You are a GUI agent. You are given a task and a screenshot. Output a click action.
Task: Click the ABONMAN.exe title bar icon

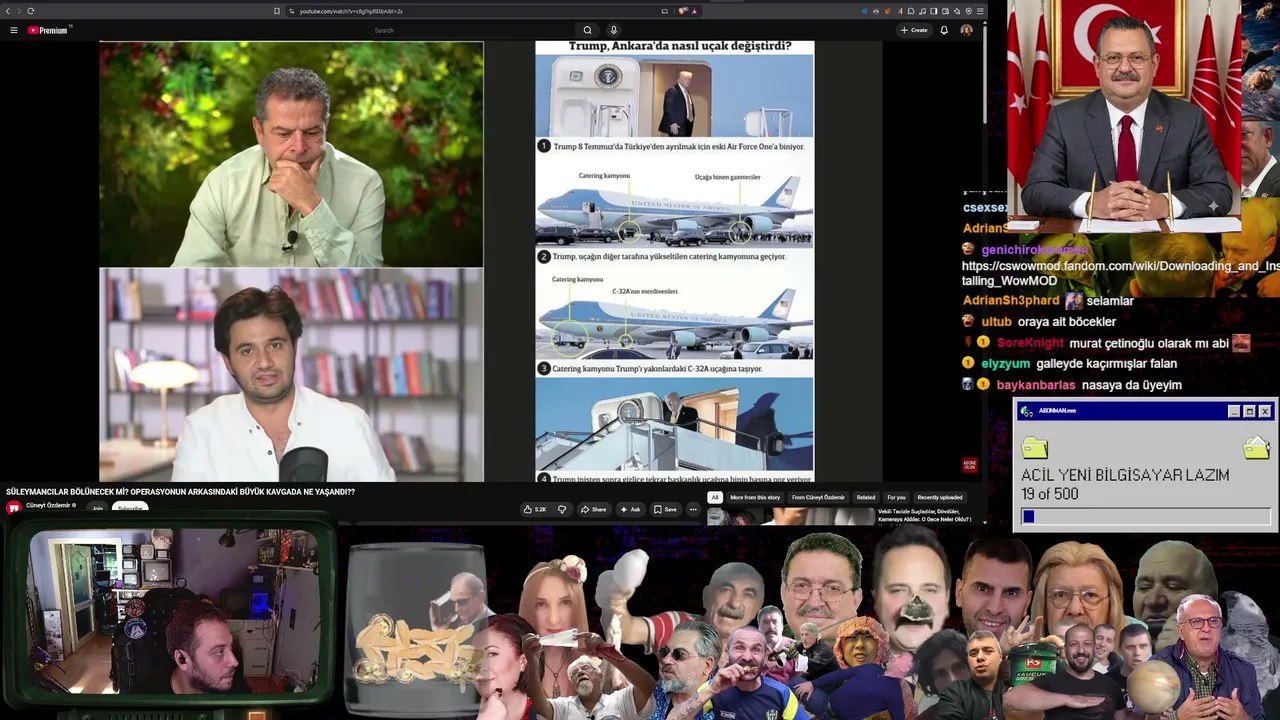1026,411
